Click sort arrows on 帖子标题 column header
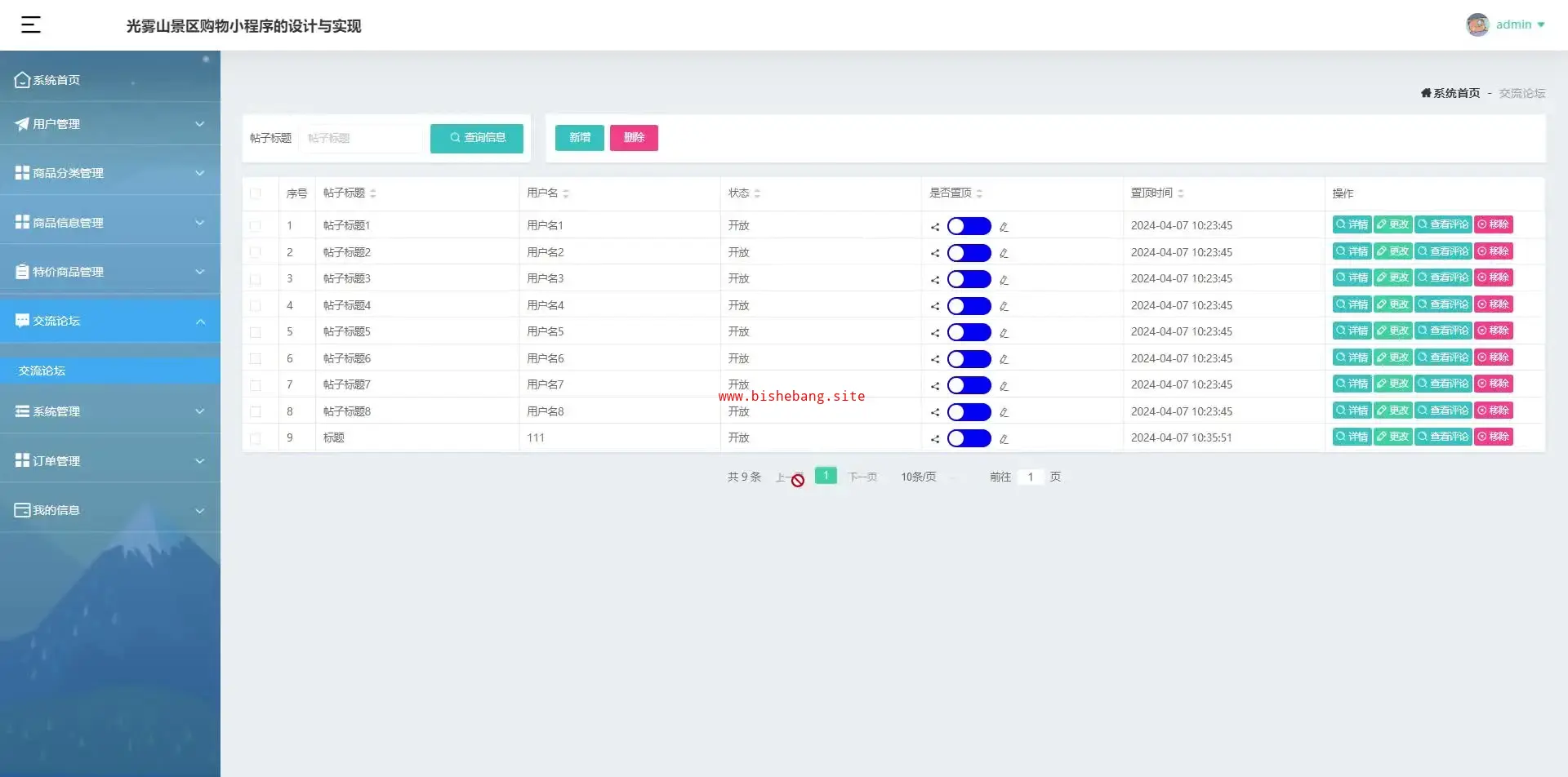Image resolution: width=1568 pixels, height=777 pixels. coord(373,193)
